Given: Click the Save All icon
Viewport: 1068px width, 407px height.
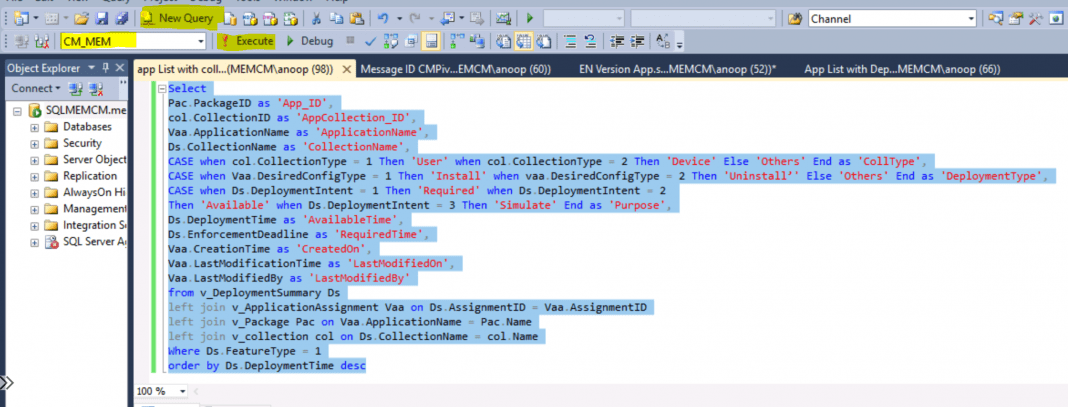Looking at the screenshot, I should point(121,18).
